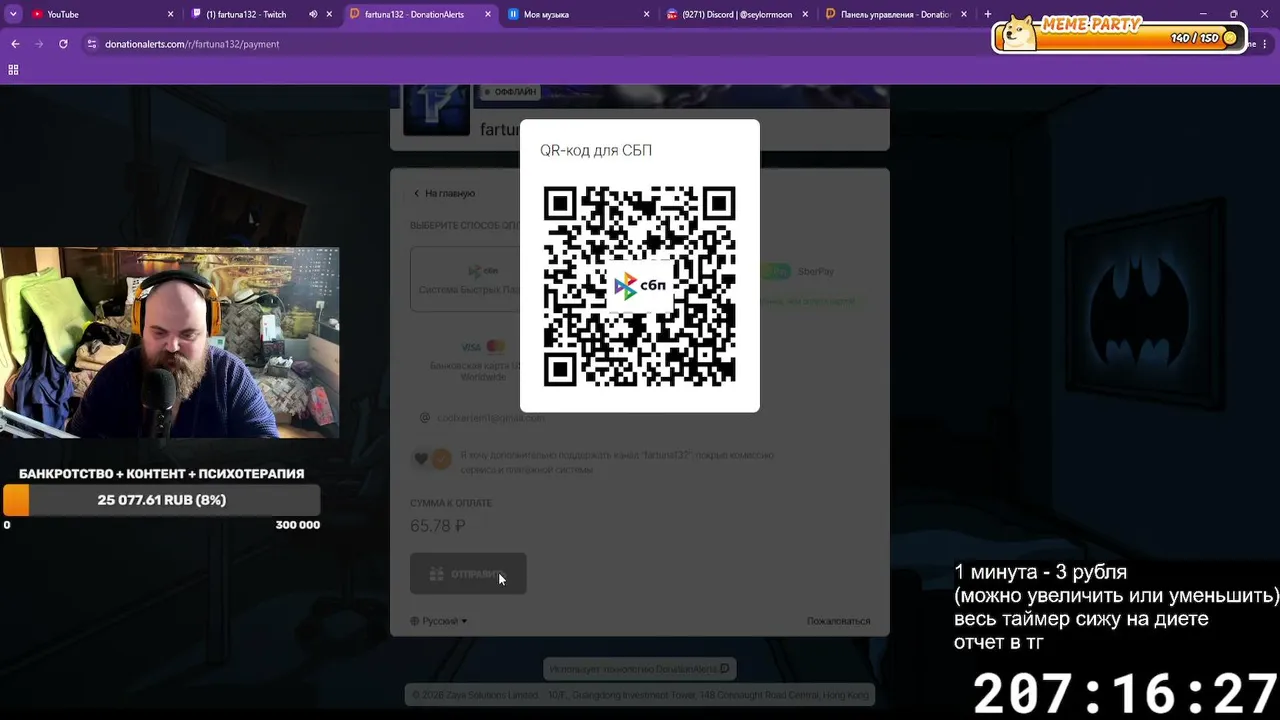View site information icon in address bar
Viewport: 1280px width, 720px height.
[92, 44]
